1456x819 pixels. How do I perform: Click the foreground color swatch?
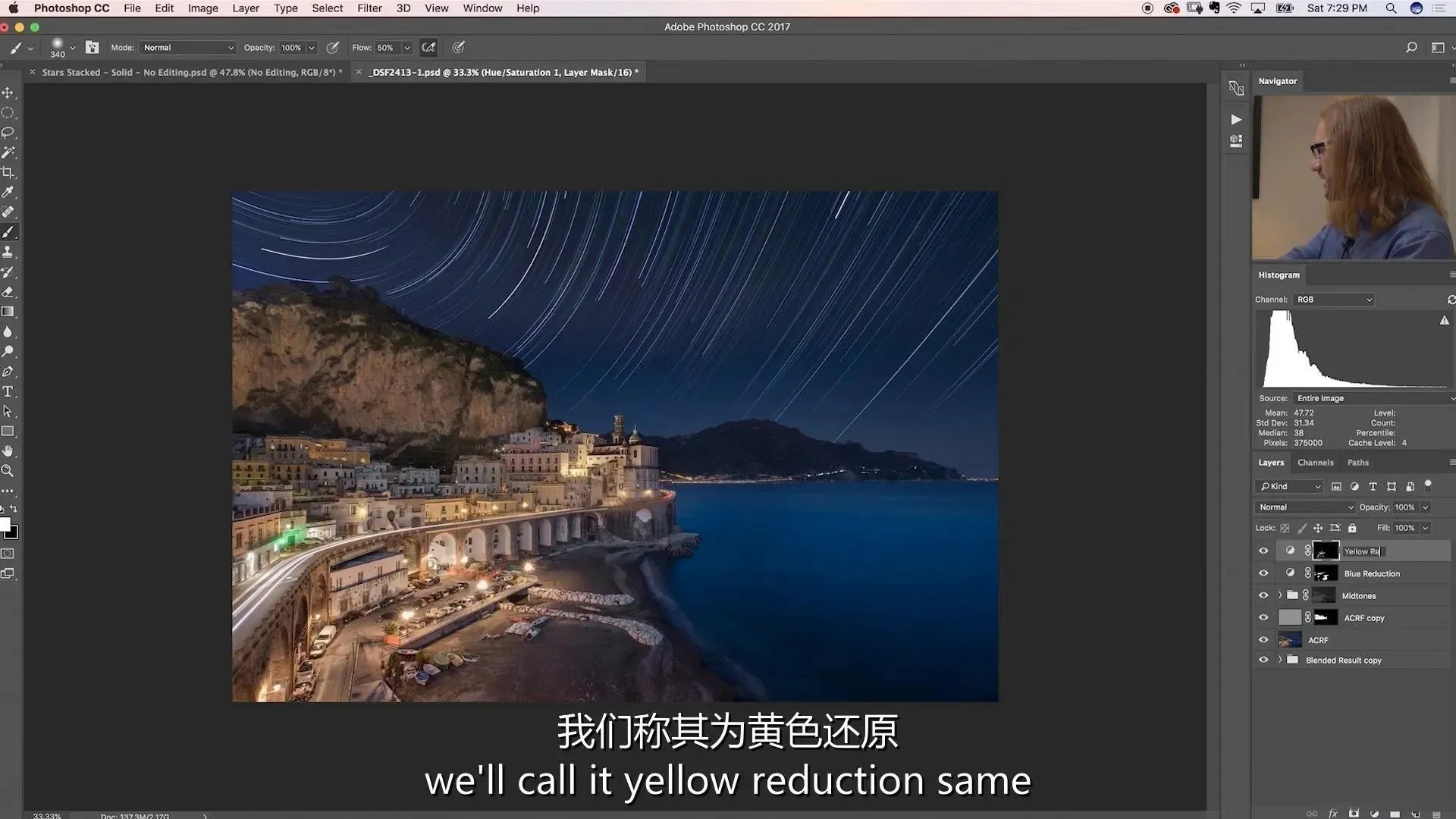[4, 525]
